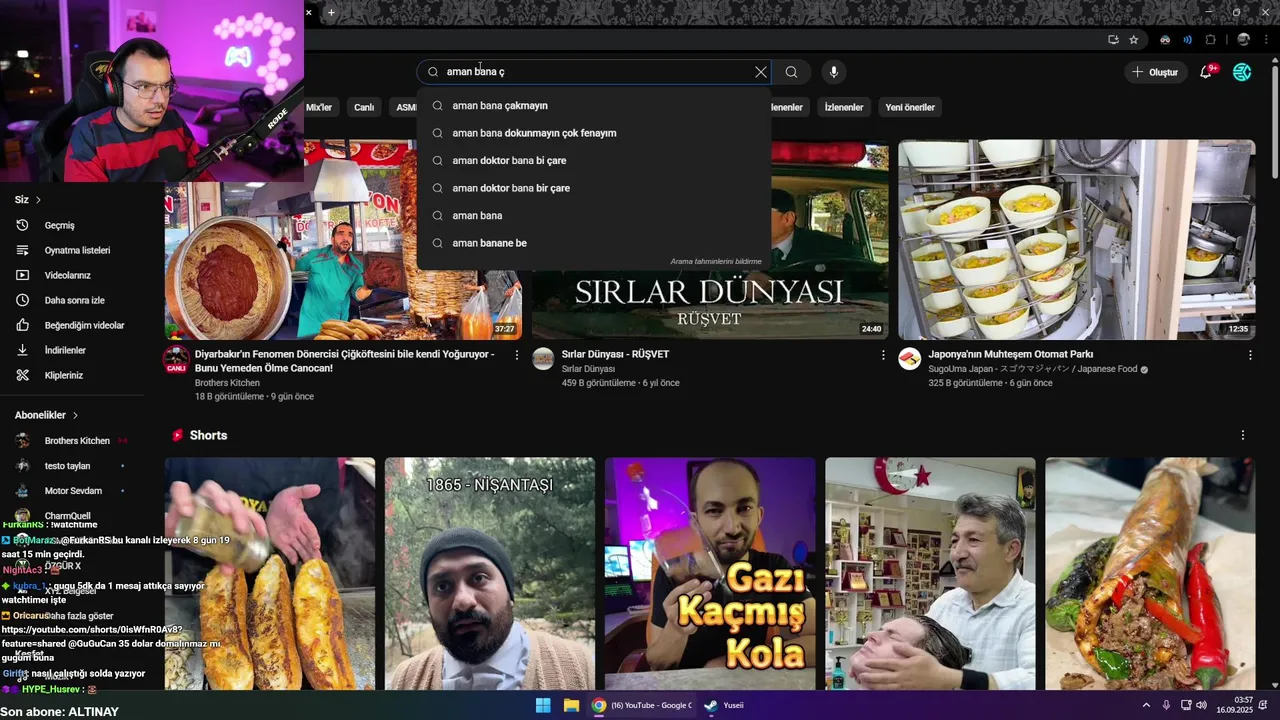The height and width of the screenshot is (720, 1280).
Task: Open Shorts section options menu
Action: tap(1243, 436)
